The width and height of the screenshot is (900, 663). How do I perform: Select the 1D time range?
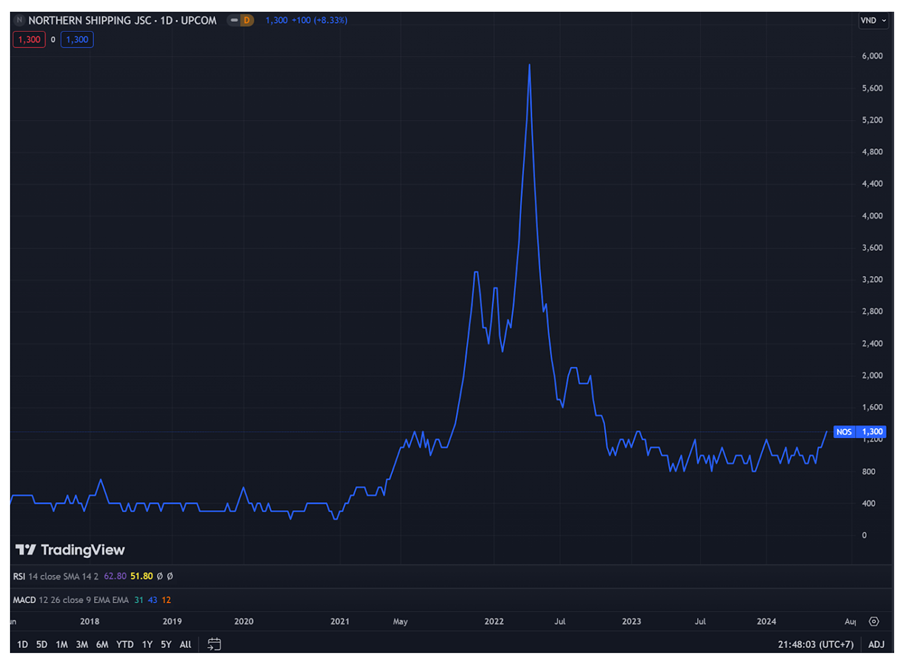click(22, 645)
